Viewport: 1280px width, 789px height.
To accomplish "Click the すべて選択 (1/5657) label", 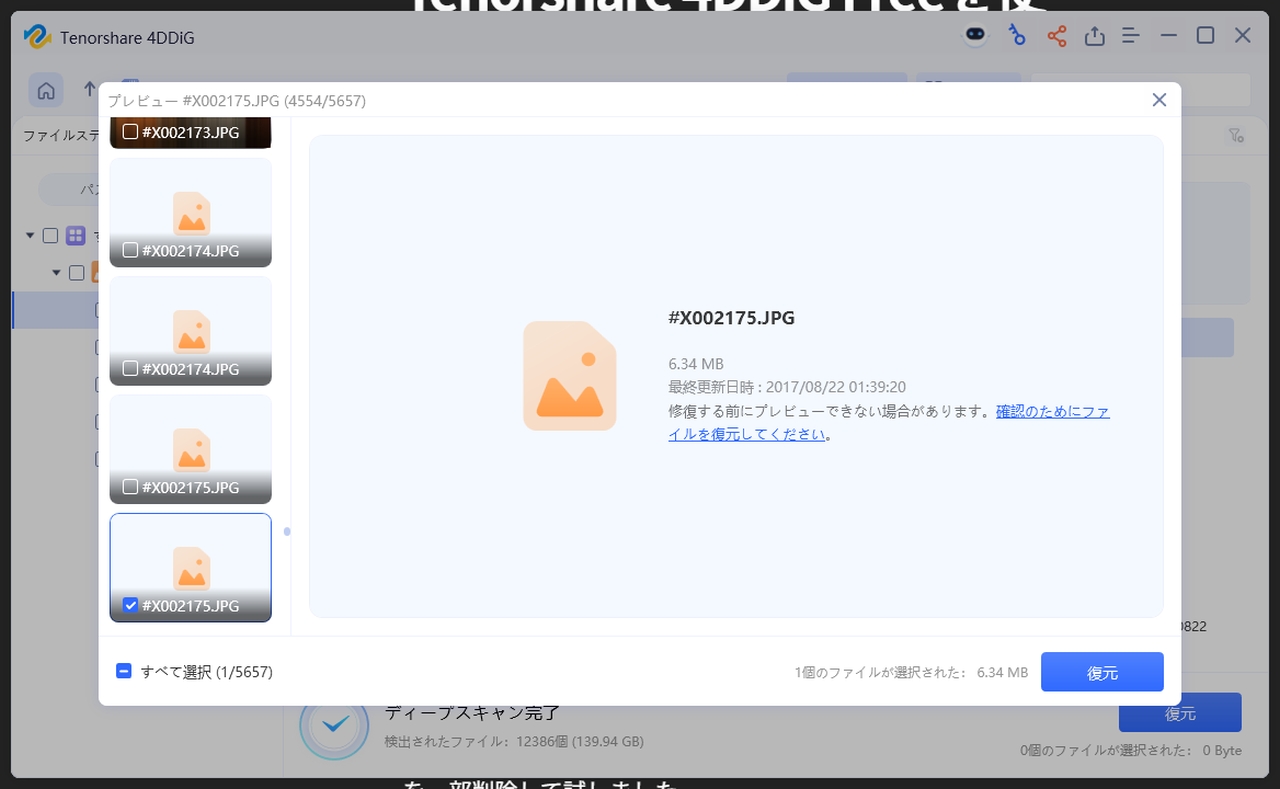I will click(x=206, y=672).
